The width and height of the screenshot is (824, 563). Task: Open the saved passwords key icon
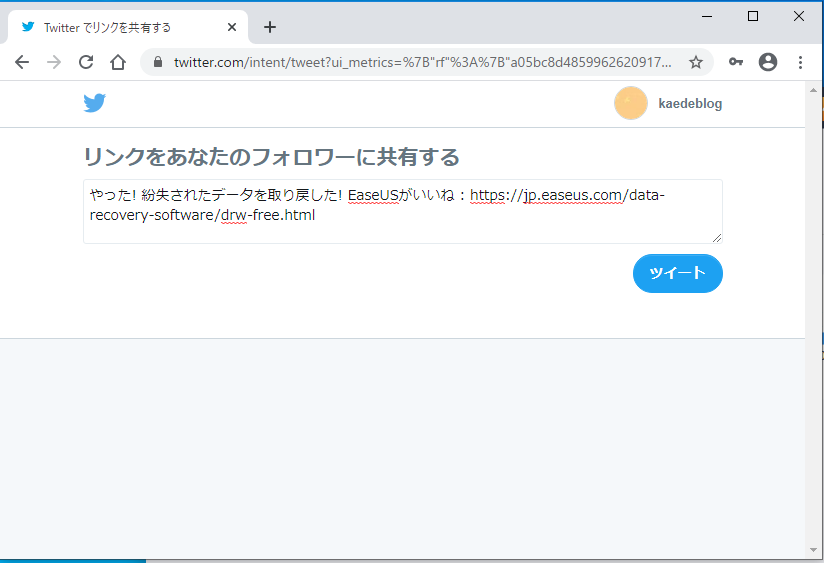(x=736, y=62)
